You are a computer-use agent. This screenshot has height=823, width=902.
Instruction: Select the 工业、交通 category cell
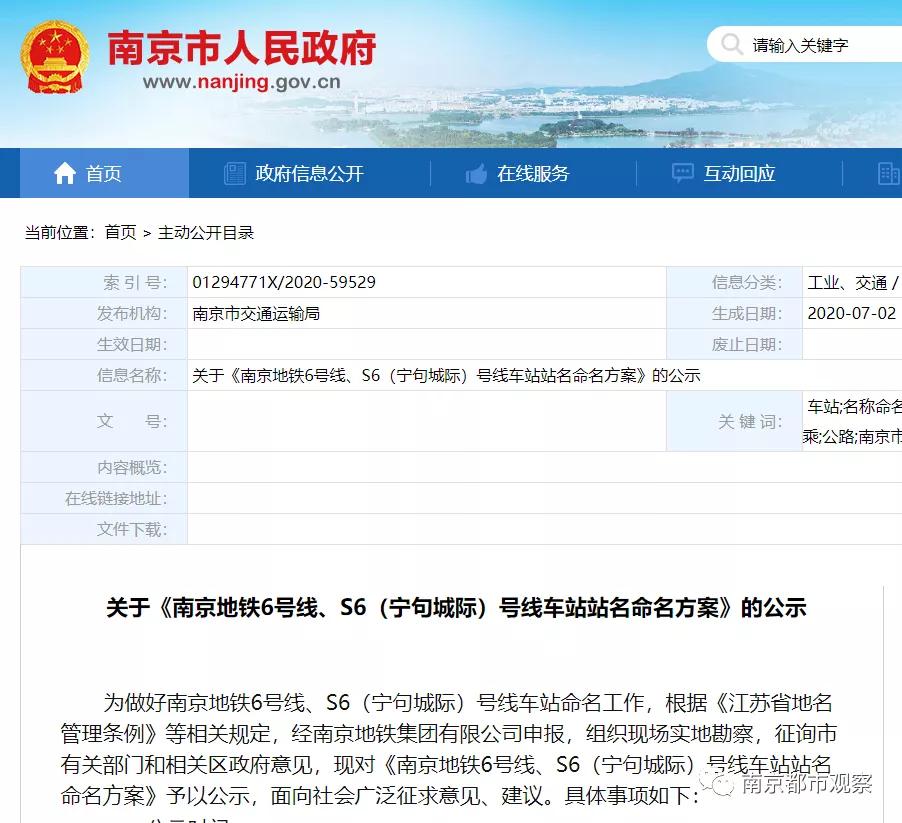pyautogui.click(x=852, y=282)
